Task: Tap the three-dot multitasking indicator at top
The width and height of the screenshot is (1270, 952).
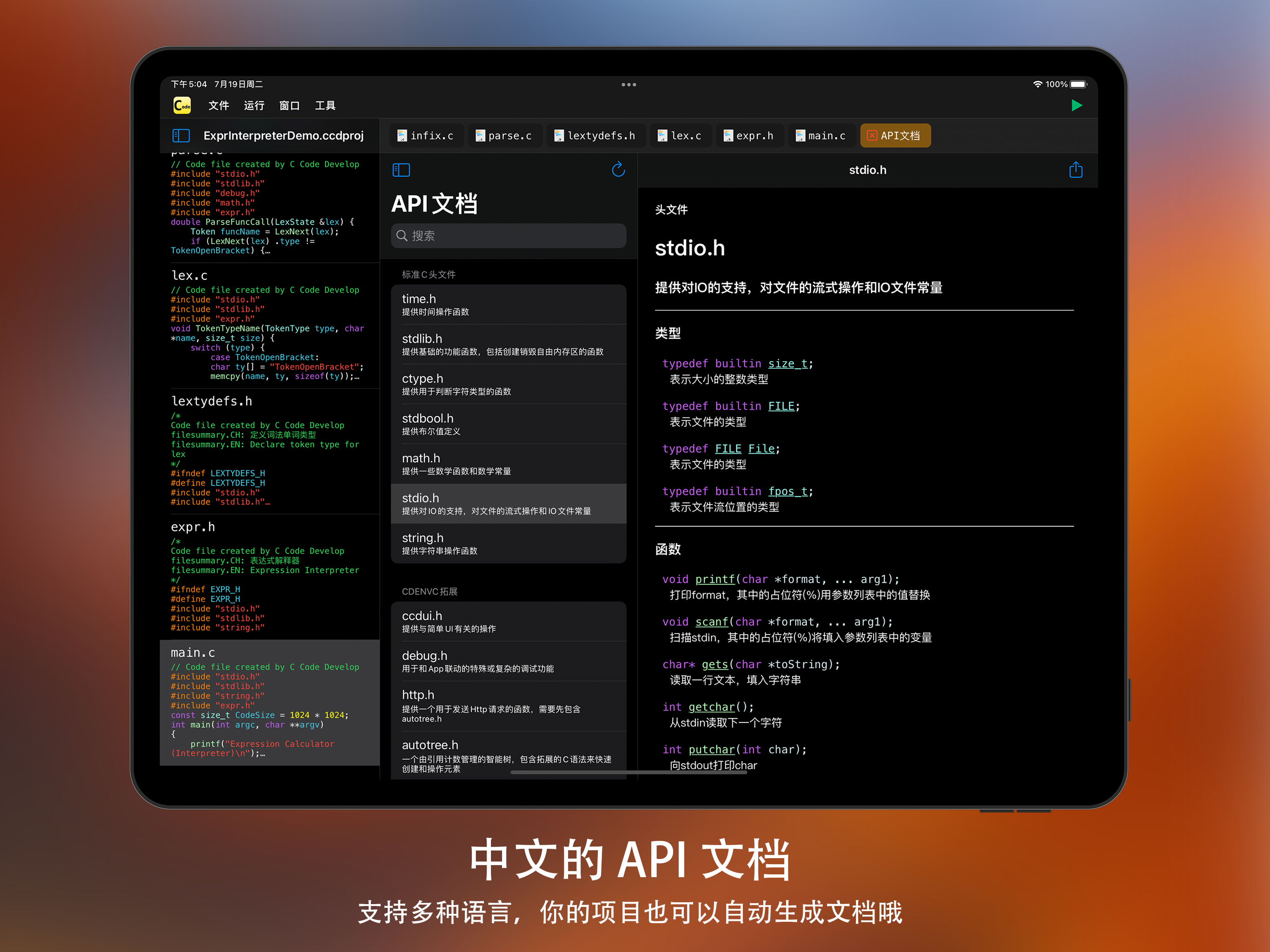Action: coord(628,85)
